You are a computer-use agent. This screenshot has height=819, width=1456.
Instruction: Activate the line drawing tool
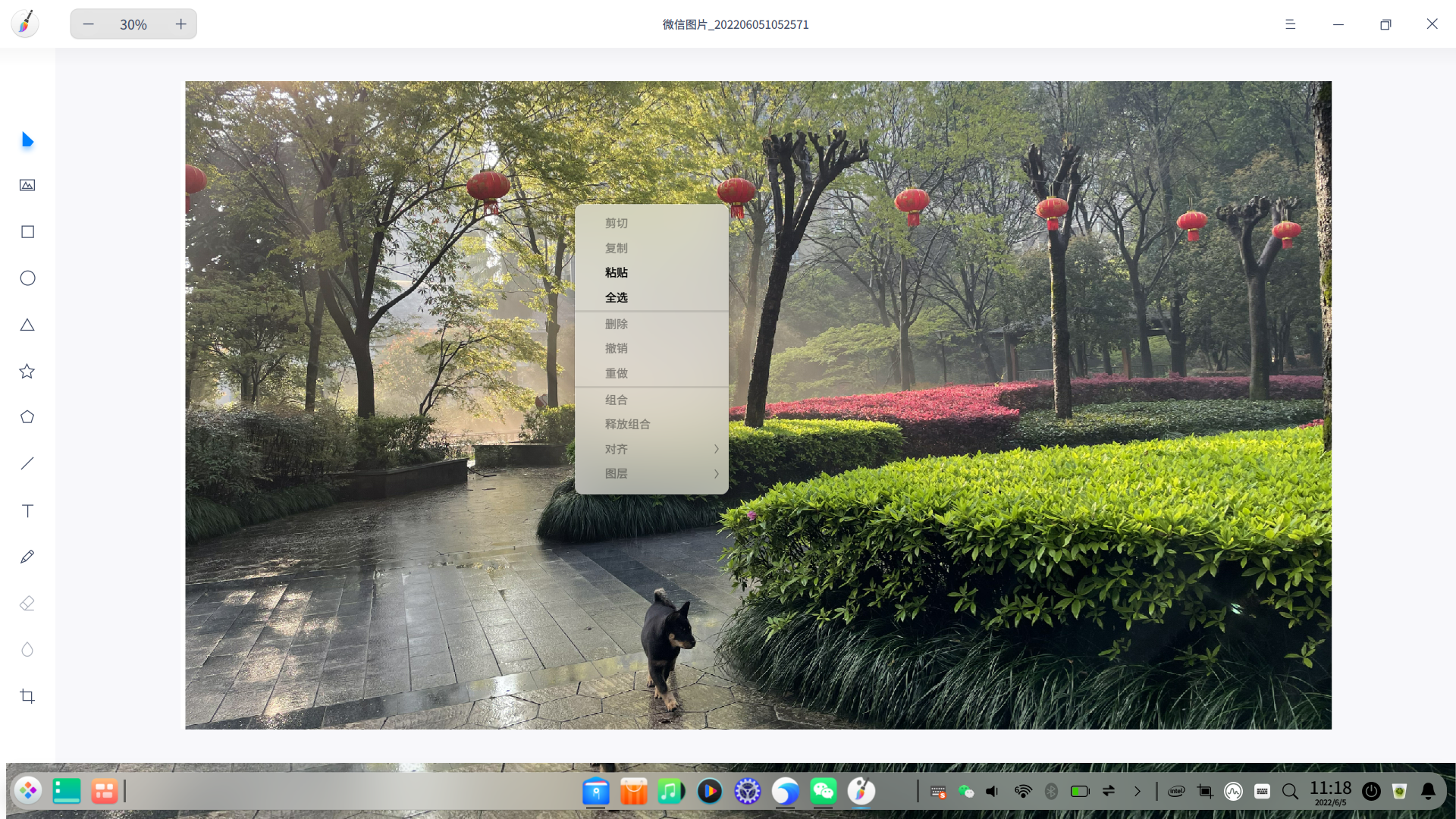tap(27, 463)
